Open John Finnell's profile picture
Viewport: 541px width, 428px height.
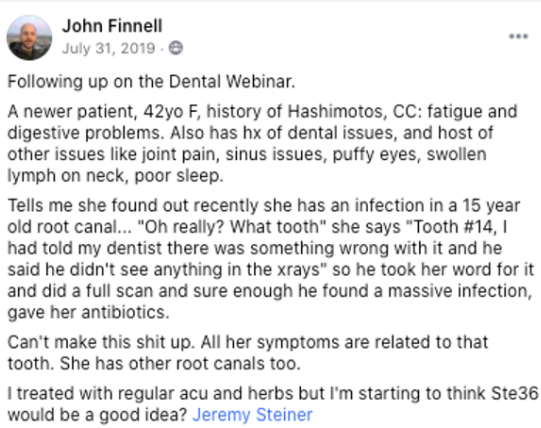[x=29, y=38]
